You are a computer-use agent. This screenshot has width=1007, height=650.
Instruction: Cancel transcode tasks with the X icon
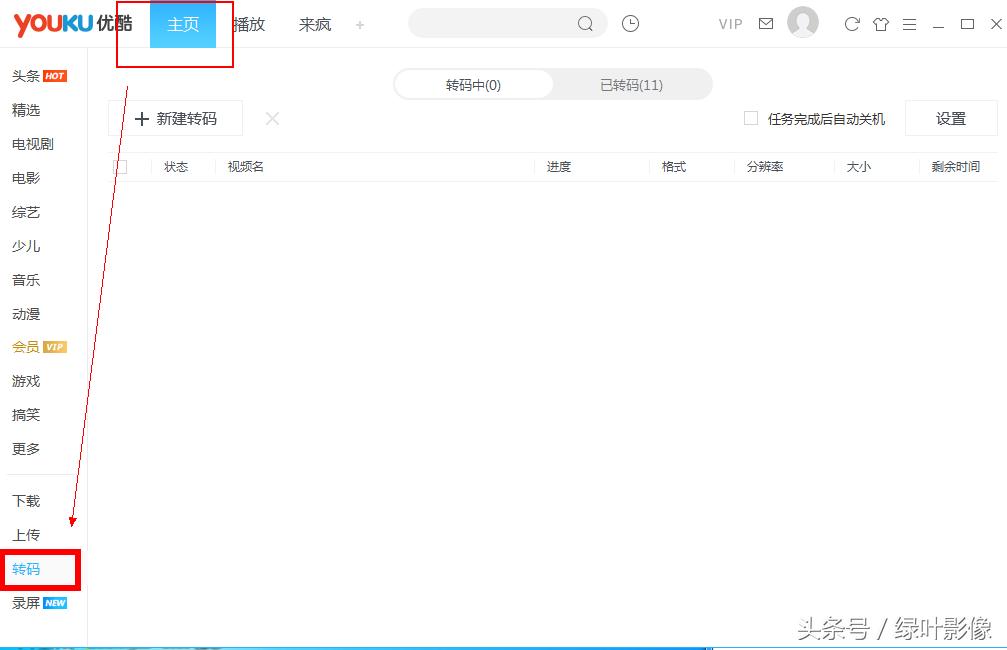[272, 118]
